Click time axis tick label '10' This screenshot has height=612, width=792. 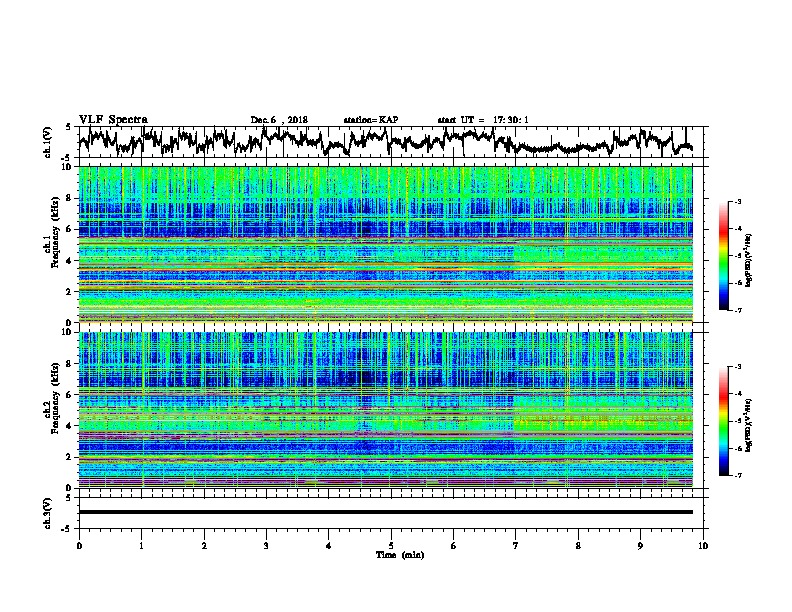(x=703, y=546)
